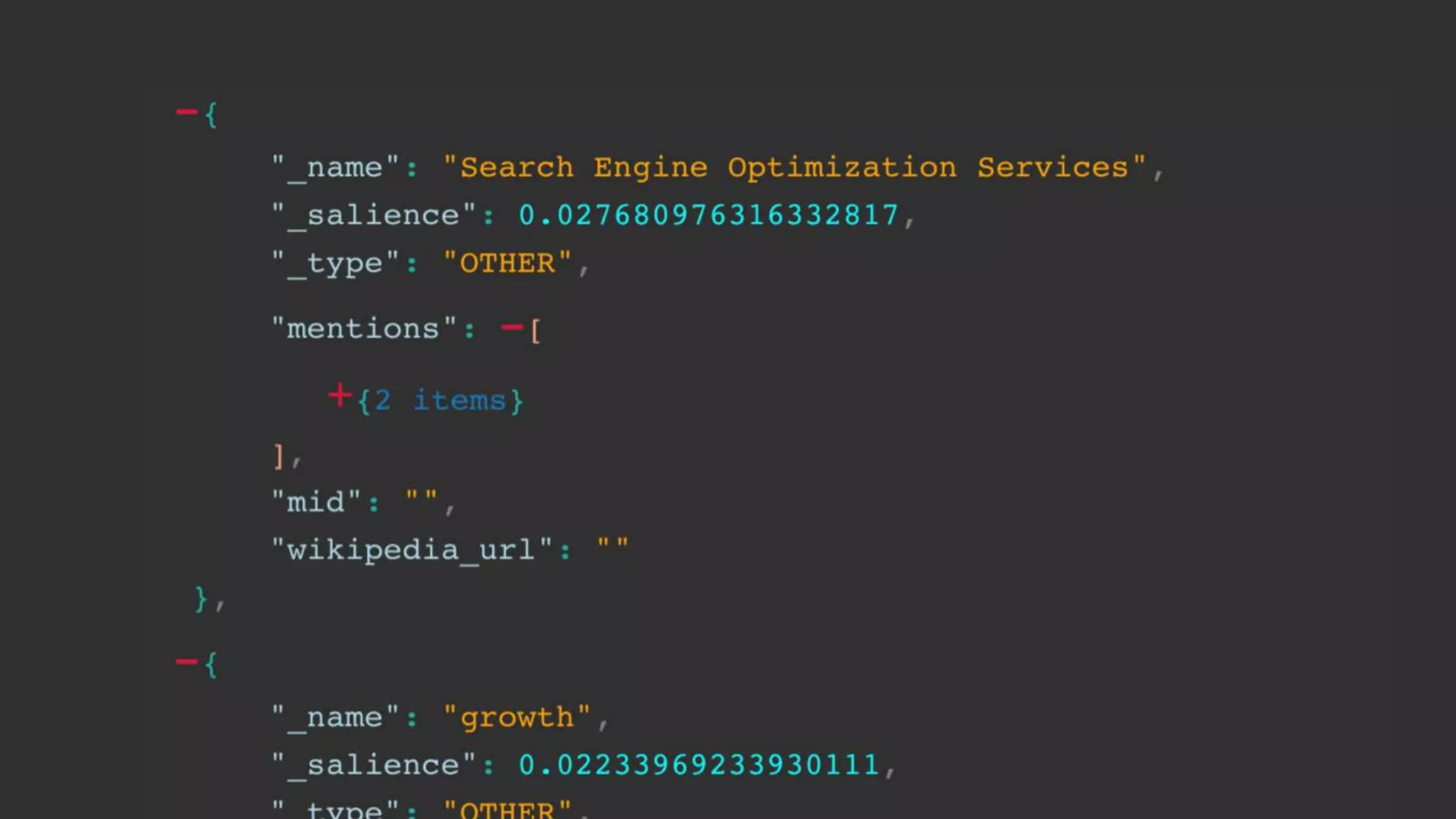This screenshot has height=819, width=1456.
Task: Collapse the mentions array with minus icon
Action: (x=511, y=328)
